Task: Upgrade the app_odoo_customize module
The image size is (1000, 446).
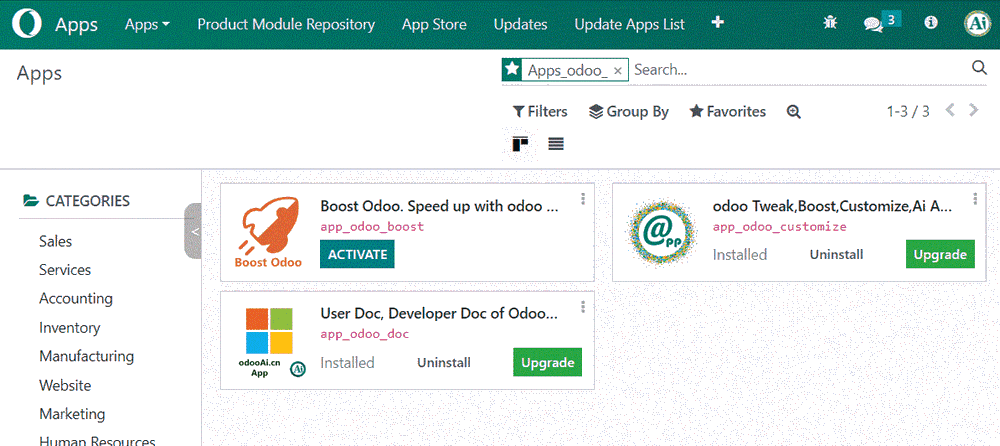Action: 940,254
